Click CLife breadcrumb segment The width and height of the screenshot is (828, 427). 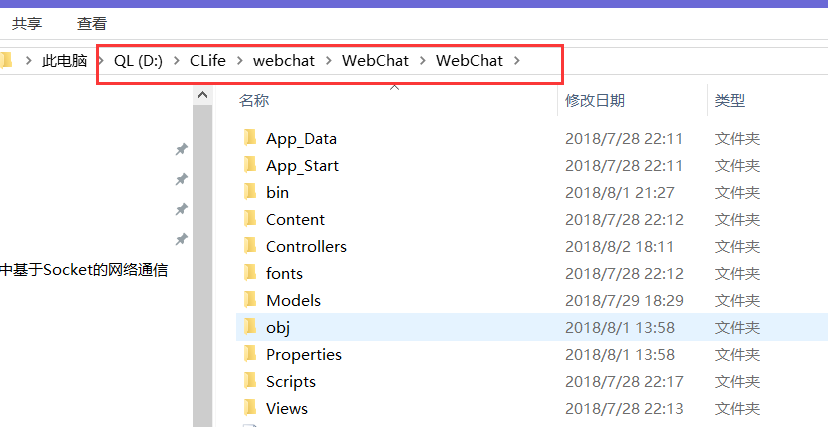coord(208,61)
